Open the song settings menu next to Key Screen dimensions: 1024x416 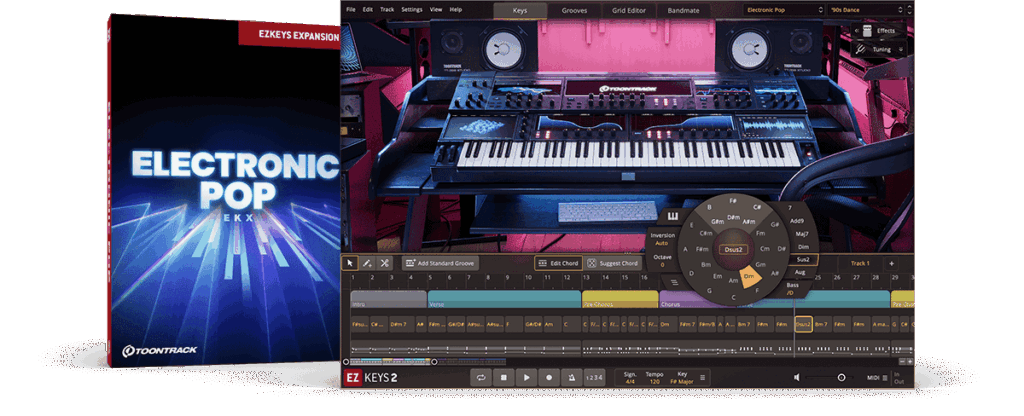tap(703, 377)
